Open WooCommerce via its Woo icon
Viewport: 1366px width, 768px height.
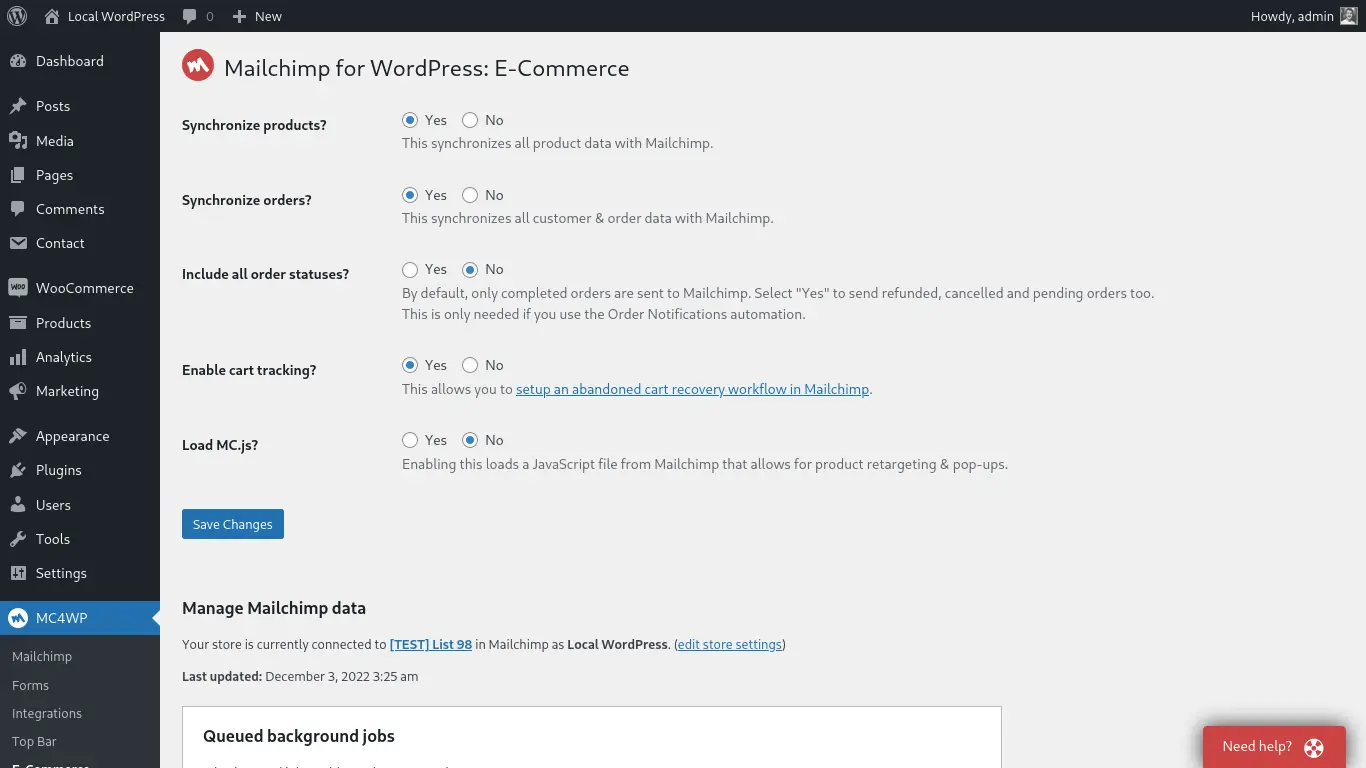18,288
